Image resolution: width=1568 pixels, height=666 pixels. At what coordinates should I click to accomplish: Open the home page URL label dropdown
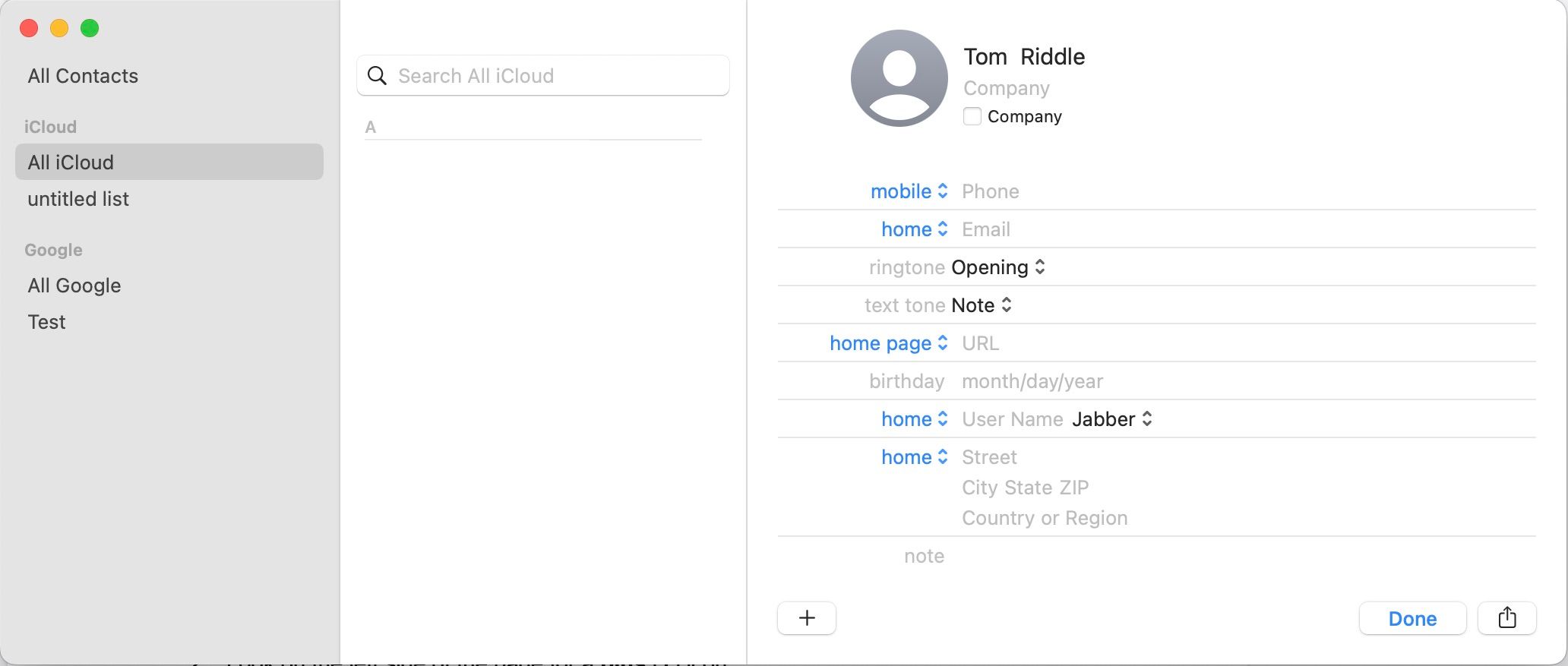coord(889,343)
